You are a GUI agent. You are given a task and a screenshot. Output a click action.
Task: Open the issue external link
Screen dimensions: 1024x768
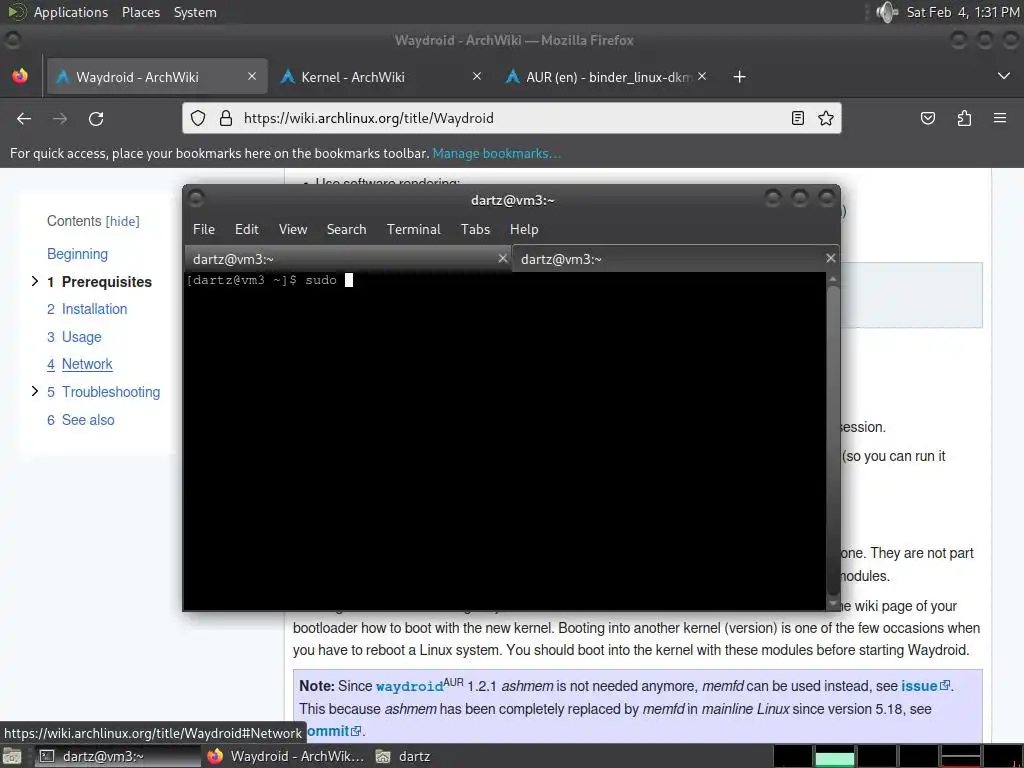925,686
